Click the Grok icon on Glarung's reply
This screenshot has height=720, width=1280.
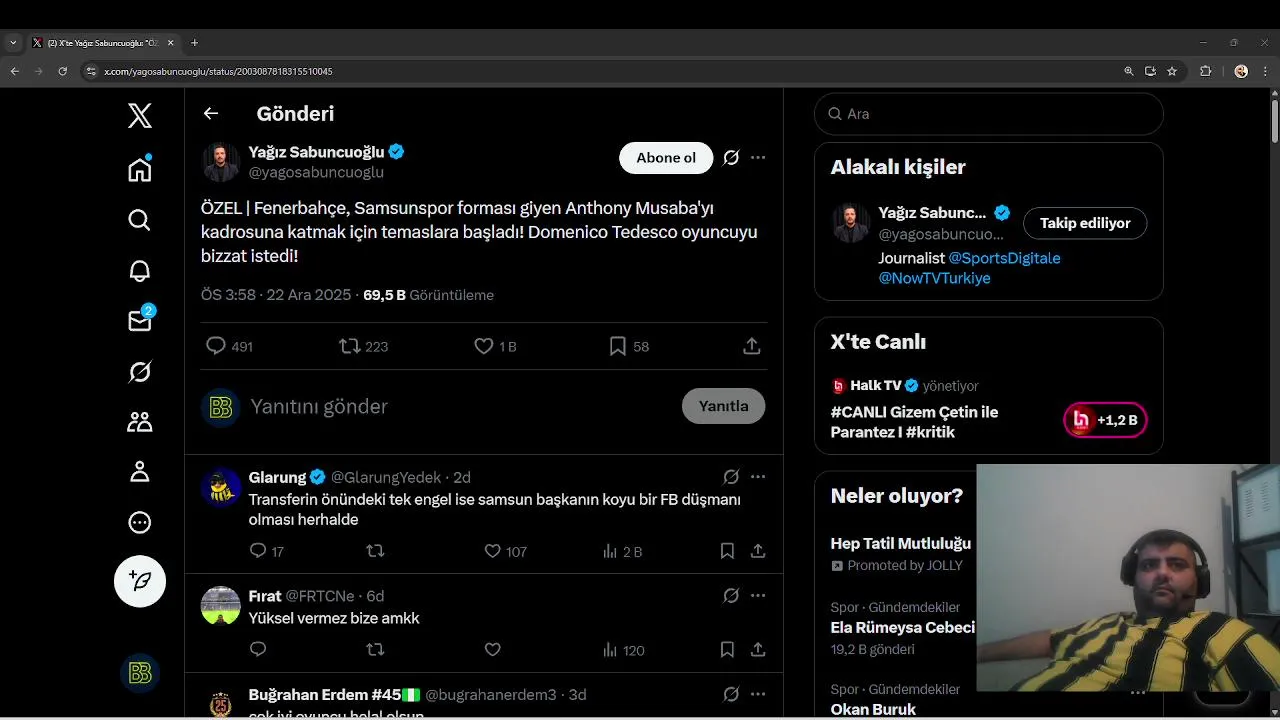click(731, 477)
